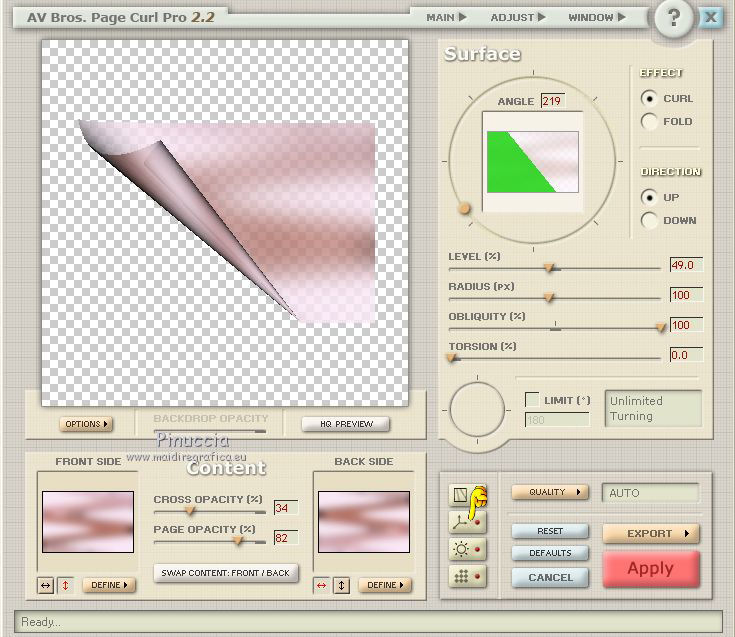Click the OBLIQUITY slider handle
735x637 pixels.
pos(661,328)
